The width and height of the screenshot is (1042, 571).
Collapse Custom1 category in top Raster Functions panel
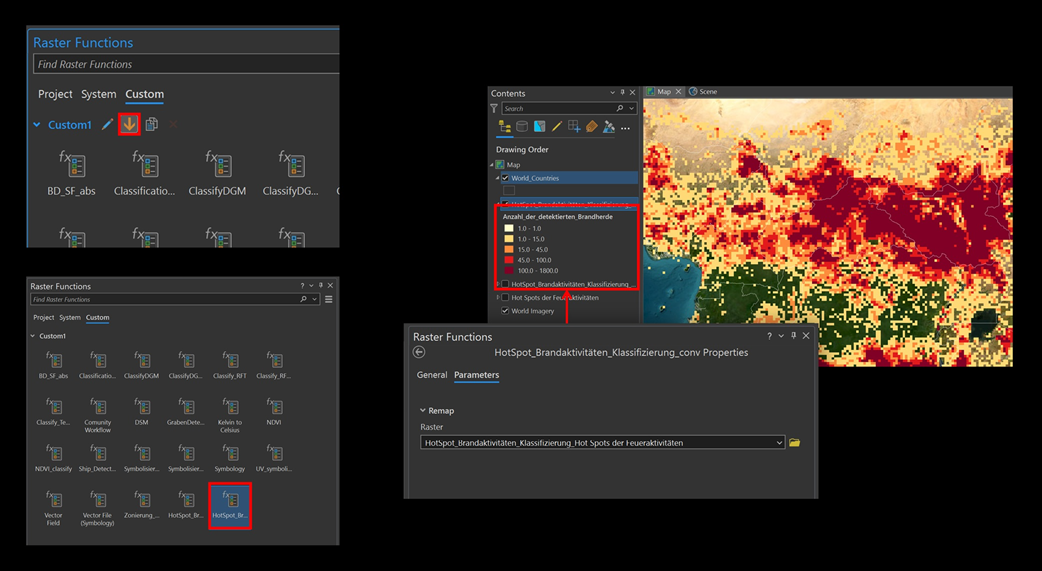click(x=37, y=124)
